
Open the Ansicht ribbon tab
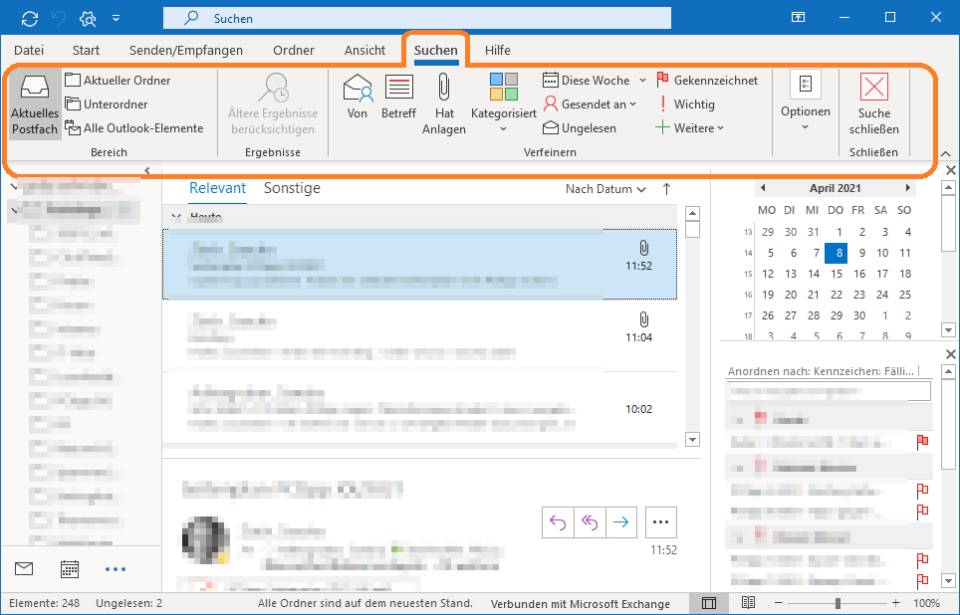[x=365, y=50]
